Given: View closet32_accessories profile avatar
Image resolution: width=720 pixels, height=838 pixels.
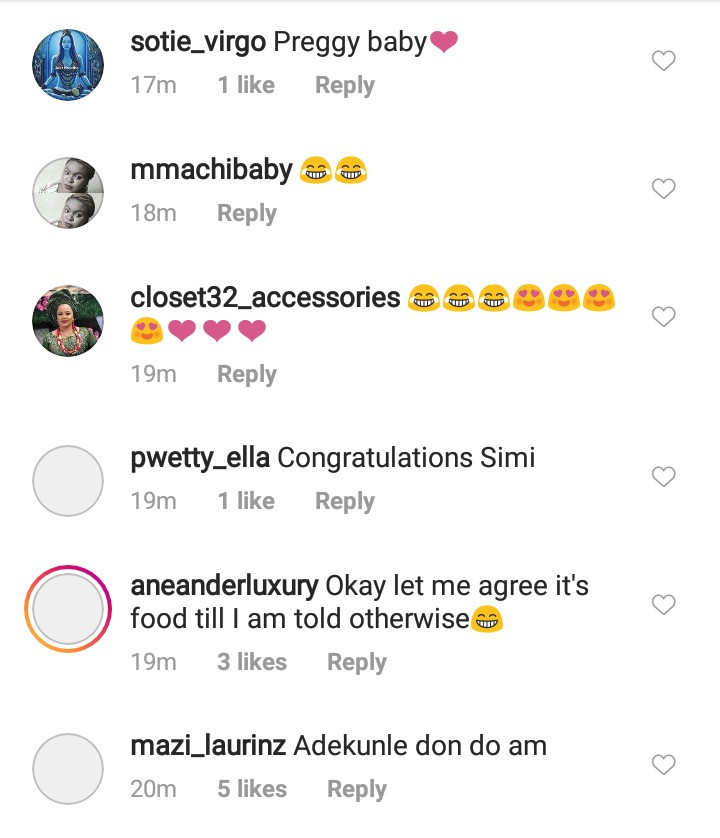Looking at the screenshot, I should [68, 320].
